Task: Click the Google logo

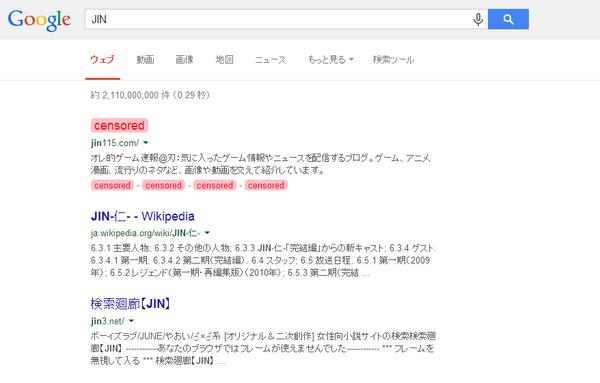Action: point(39,20)
